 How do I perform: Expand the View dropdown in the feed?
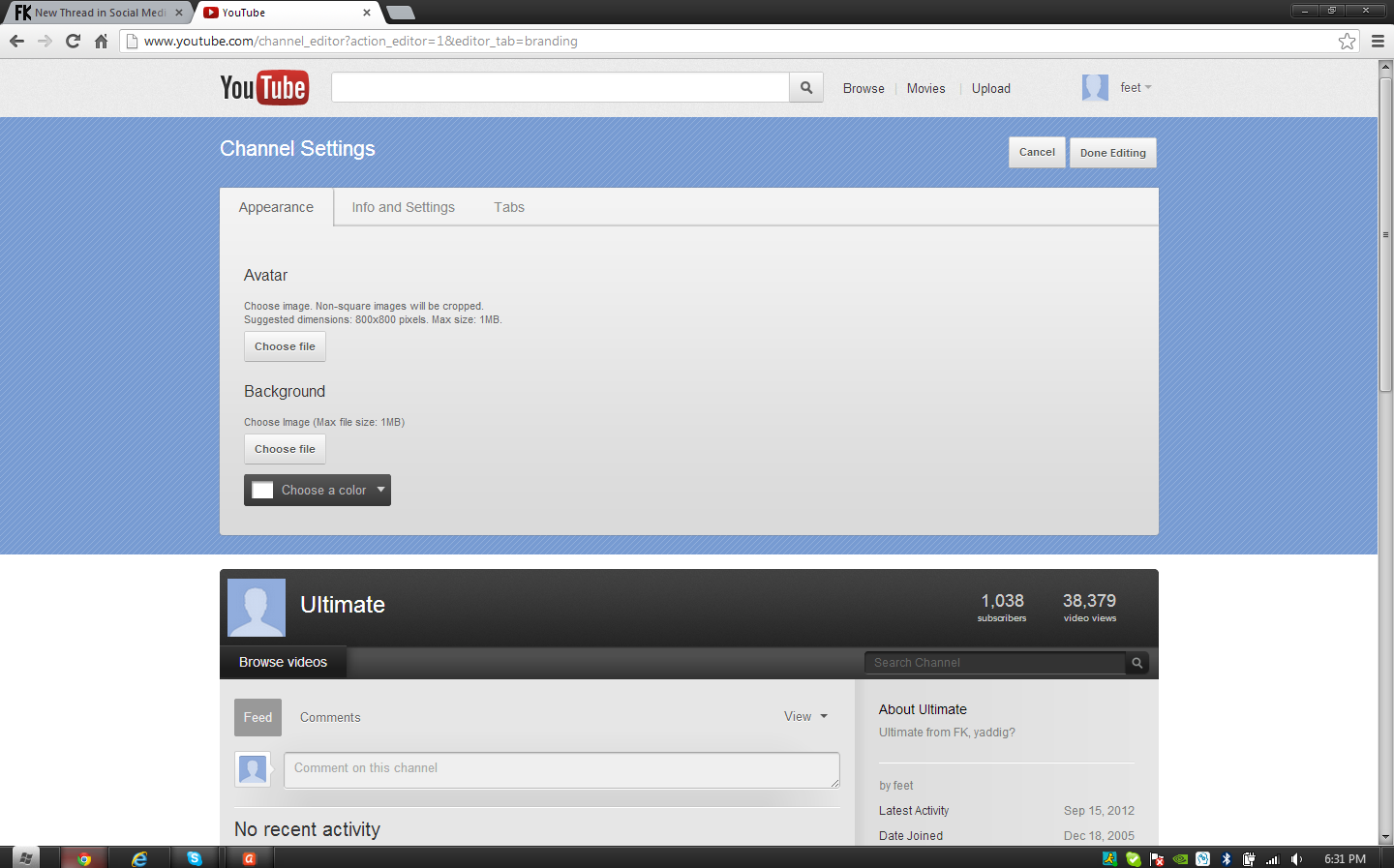click(x=805, y=717)
